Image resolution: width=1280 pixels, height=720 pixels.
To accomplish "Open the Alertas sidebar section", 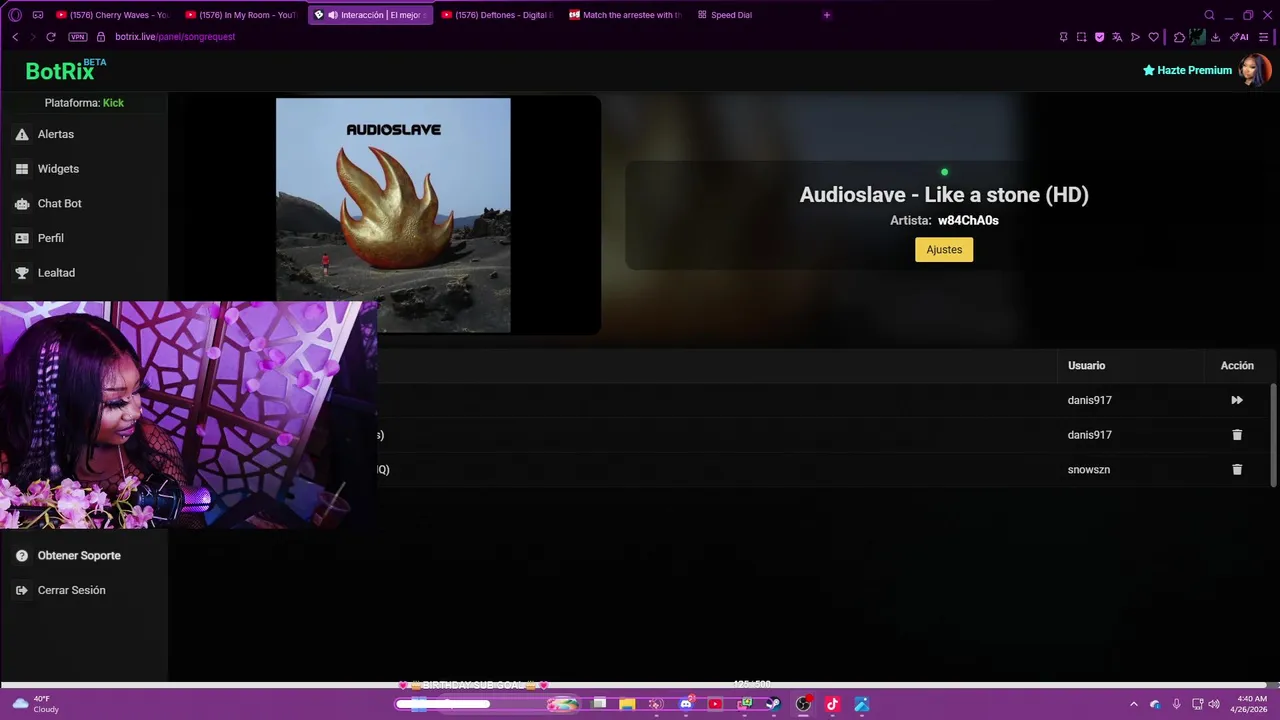I will pyautogui.click(x=56, y=134).
